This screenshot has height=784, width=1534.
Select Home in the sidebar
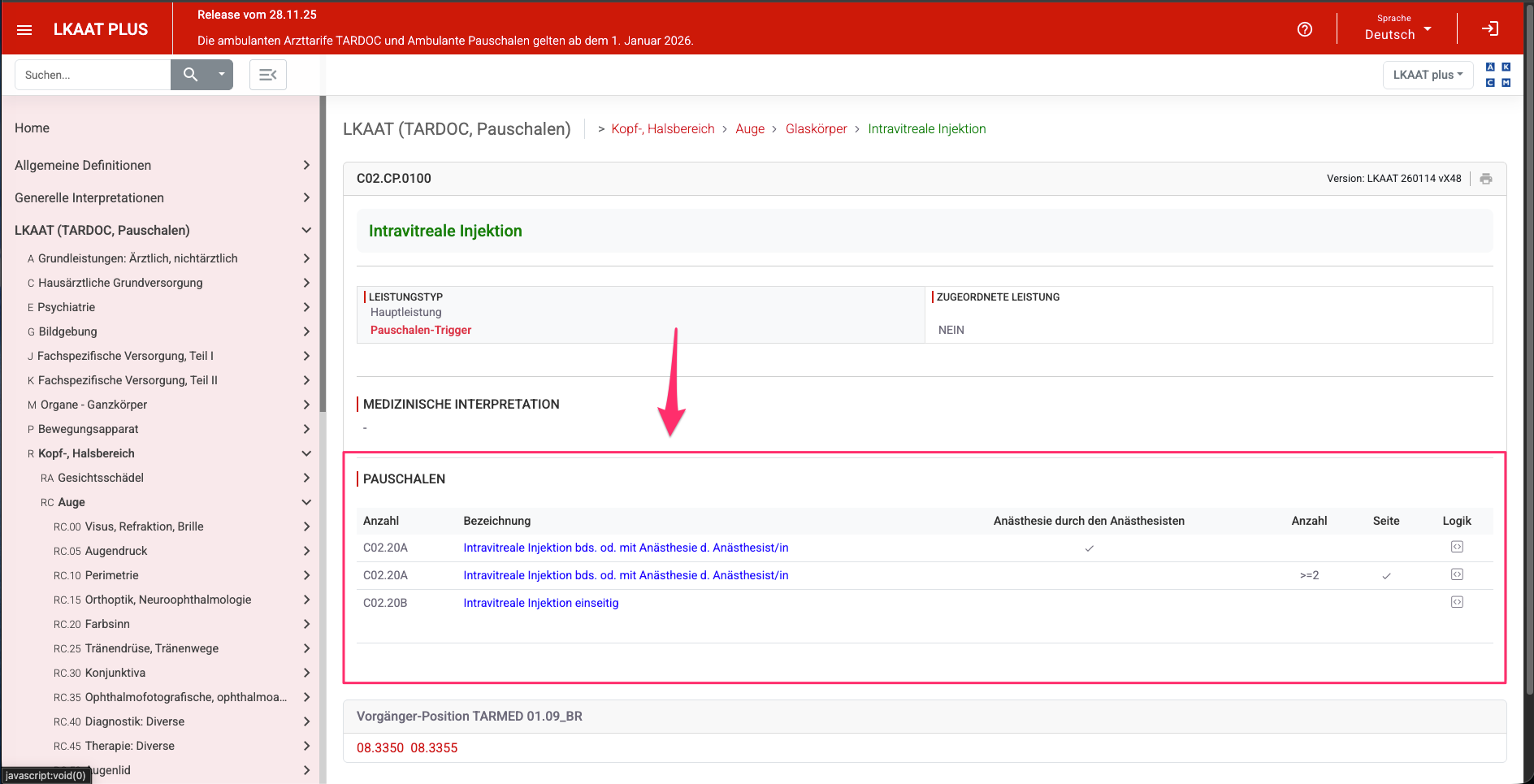[x=32, y=128]
